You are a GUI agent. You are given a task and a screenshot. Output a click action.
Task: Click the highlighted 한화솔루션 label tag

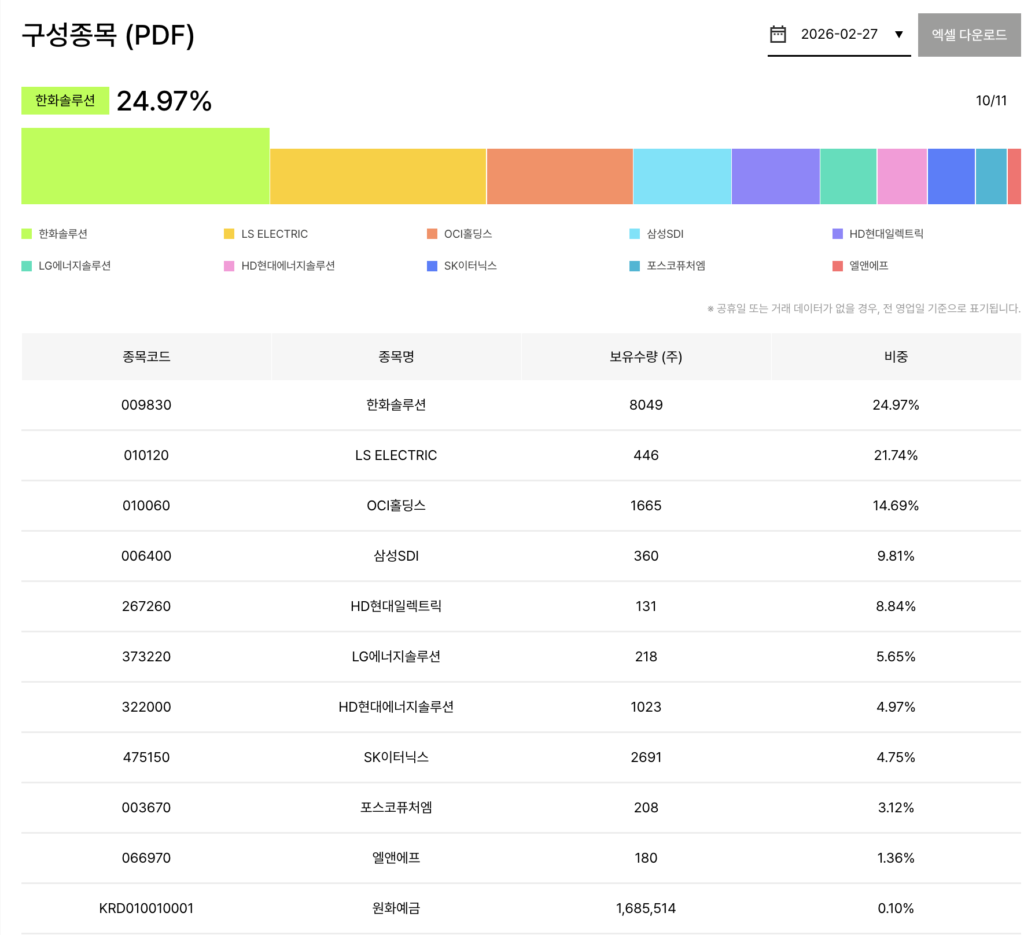click(x=65, y=101)
